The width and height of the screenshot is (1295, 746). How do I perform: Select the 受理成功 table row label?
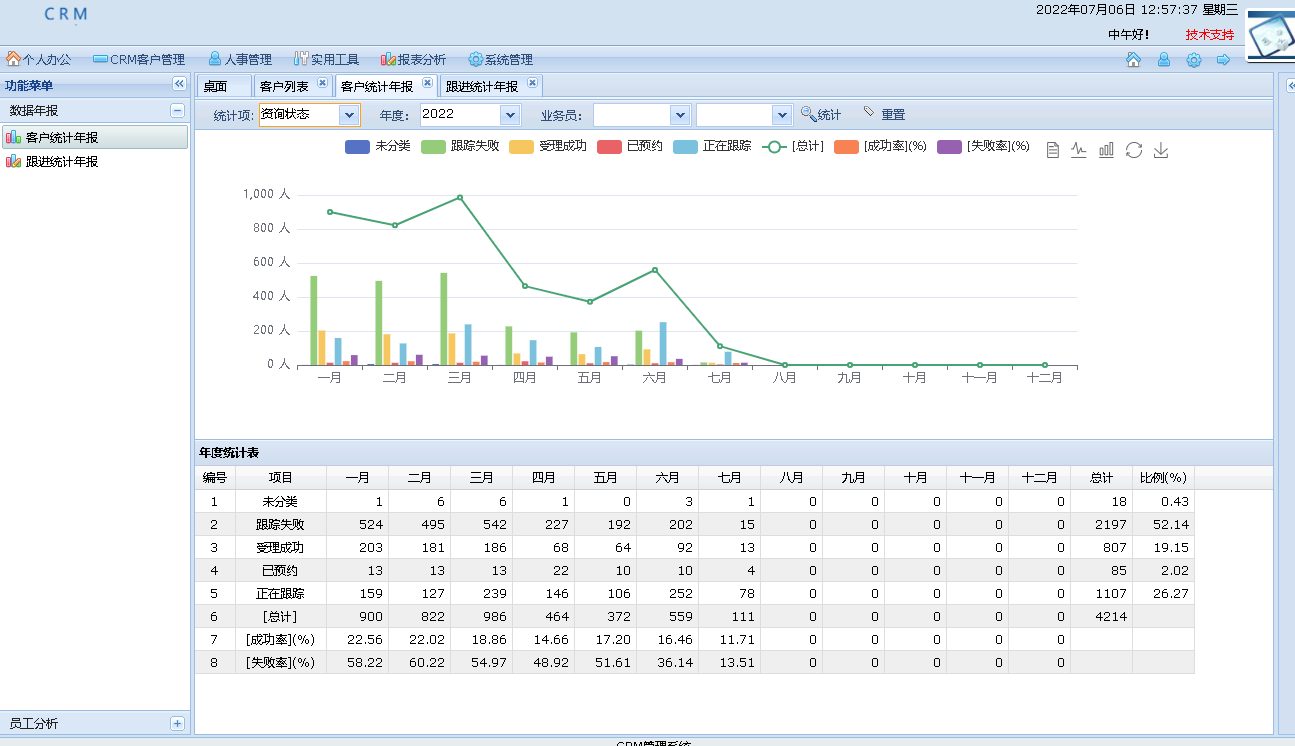(x=280, y=547)
